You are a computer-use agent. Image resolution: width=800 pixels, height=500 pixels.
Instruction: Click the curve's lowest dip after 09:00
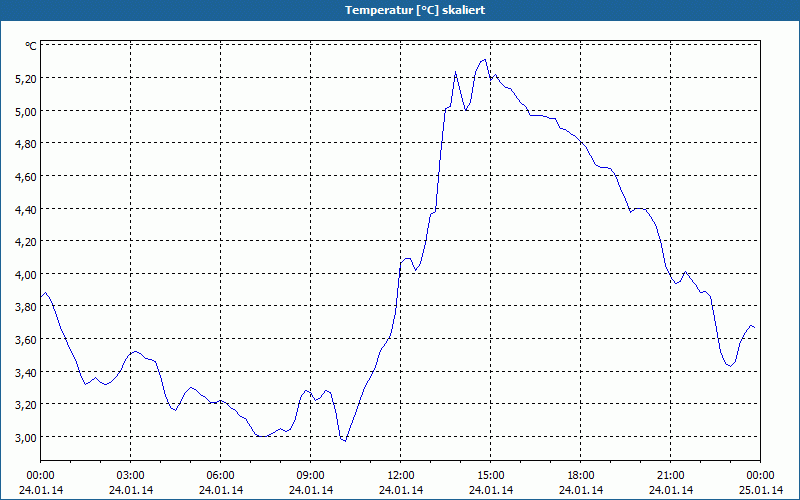click(345, 441)
